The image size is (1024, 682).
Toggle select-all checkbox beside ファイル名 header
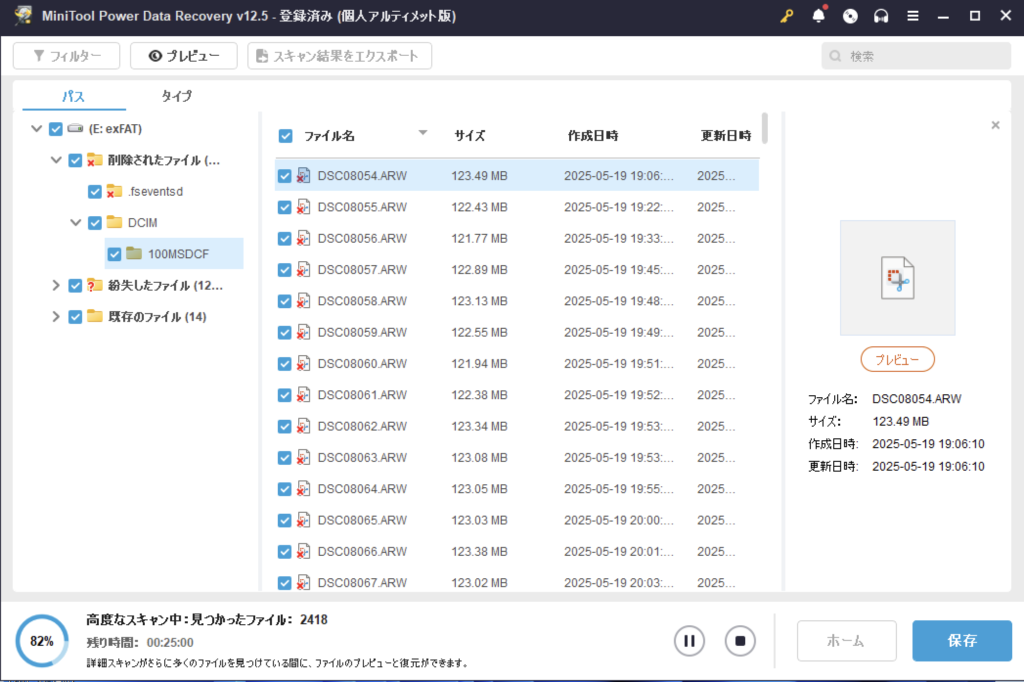285,136
